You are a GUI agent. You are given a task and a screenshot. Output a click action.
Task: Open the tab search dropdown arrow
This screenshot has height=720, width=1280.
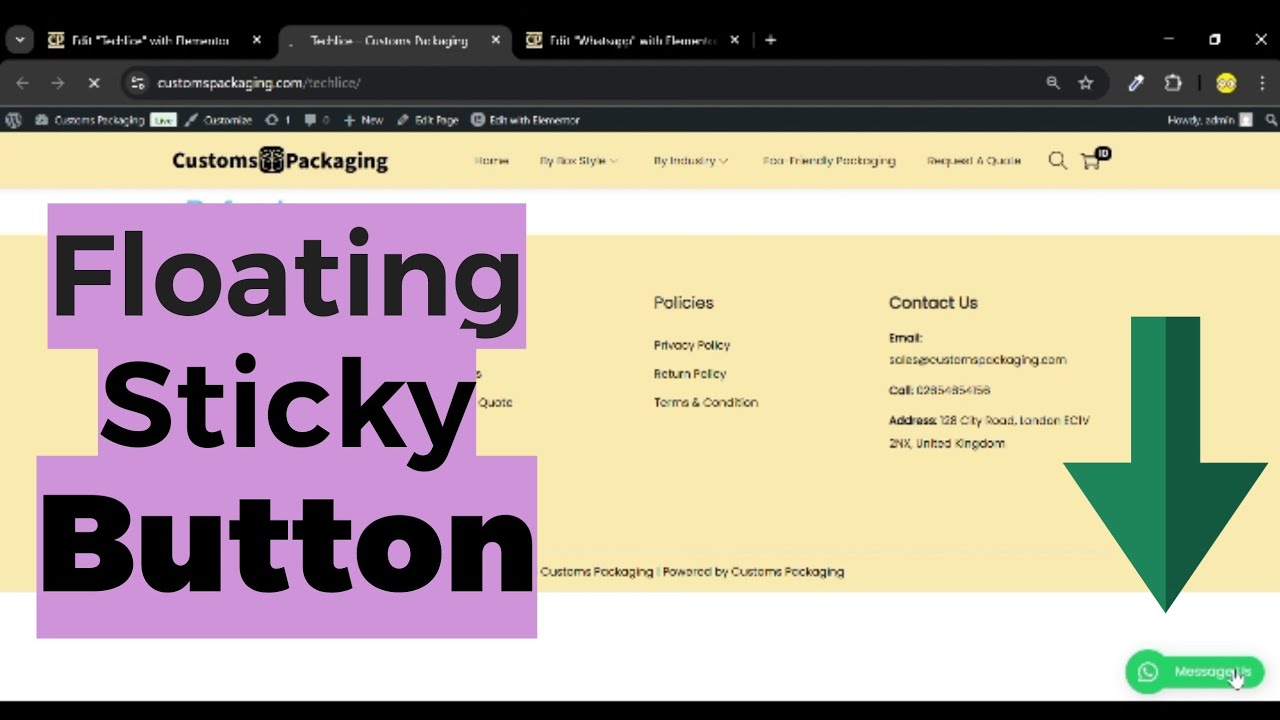point(19,40)
